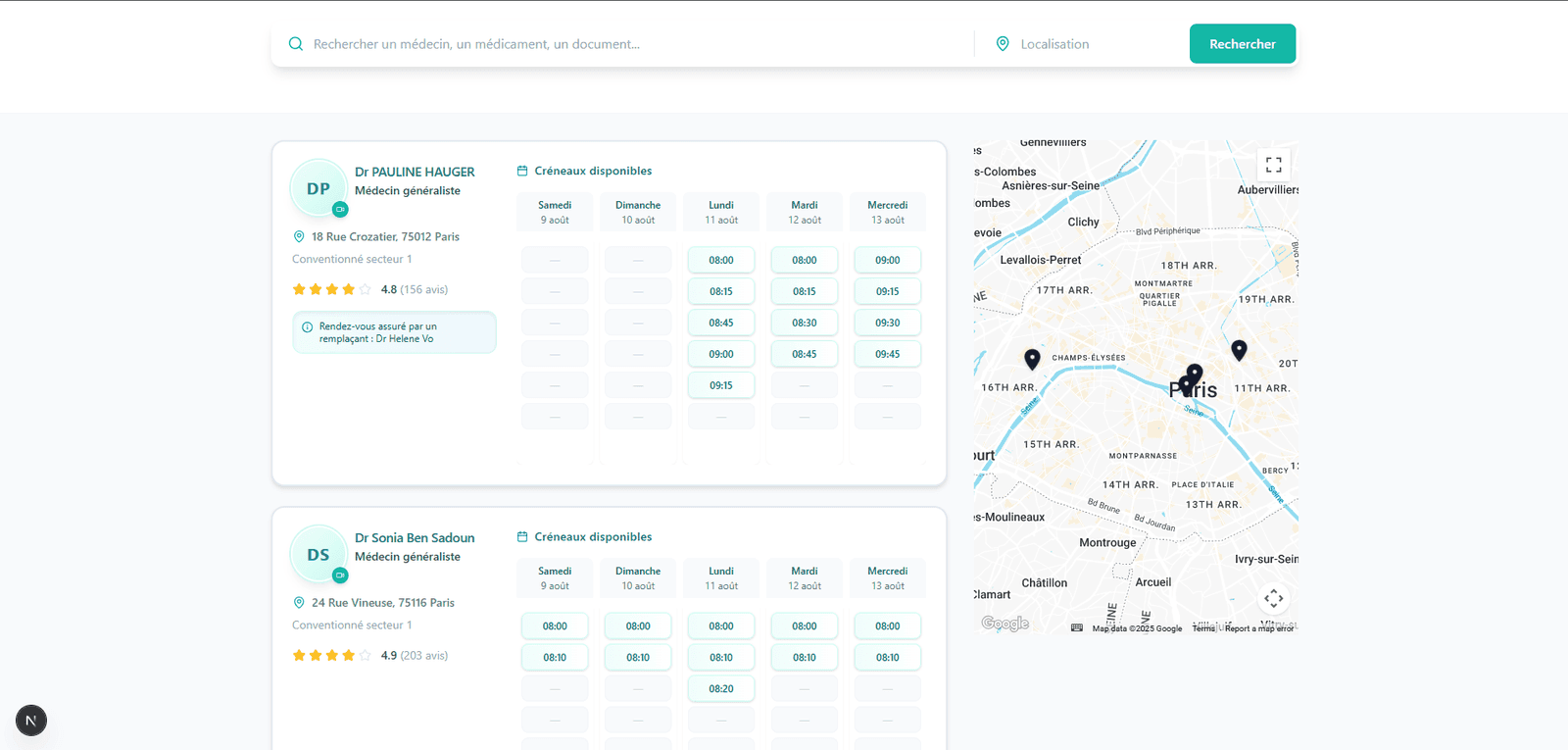Click the search magnifier icon
The width and height of the screenshot is (1568, 750).
(x=295, y=44)
